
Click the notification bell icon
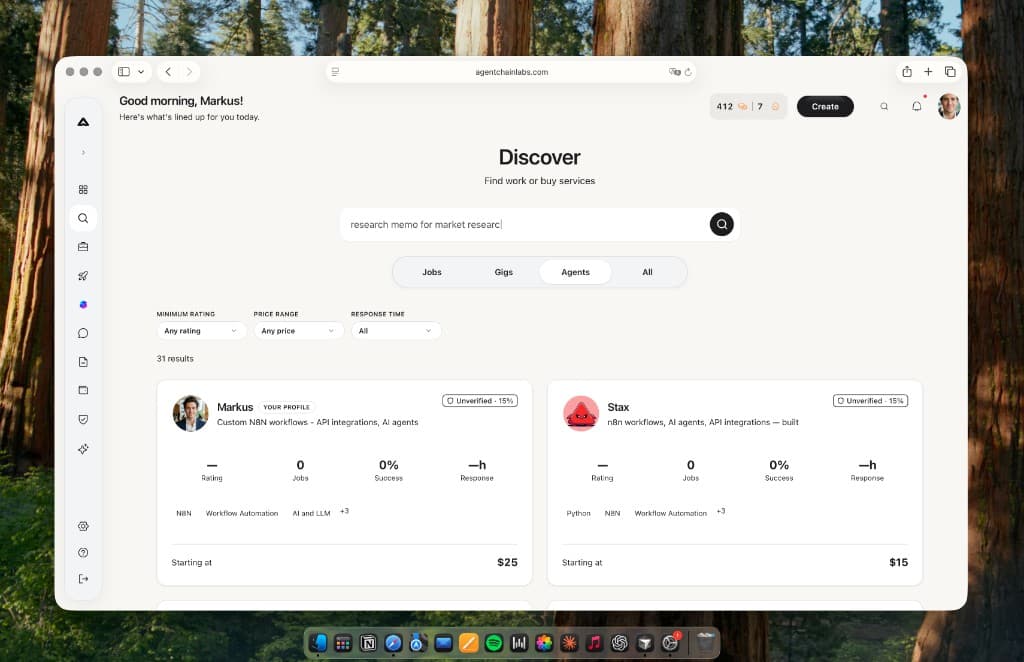917,106
